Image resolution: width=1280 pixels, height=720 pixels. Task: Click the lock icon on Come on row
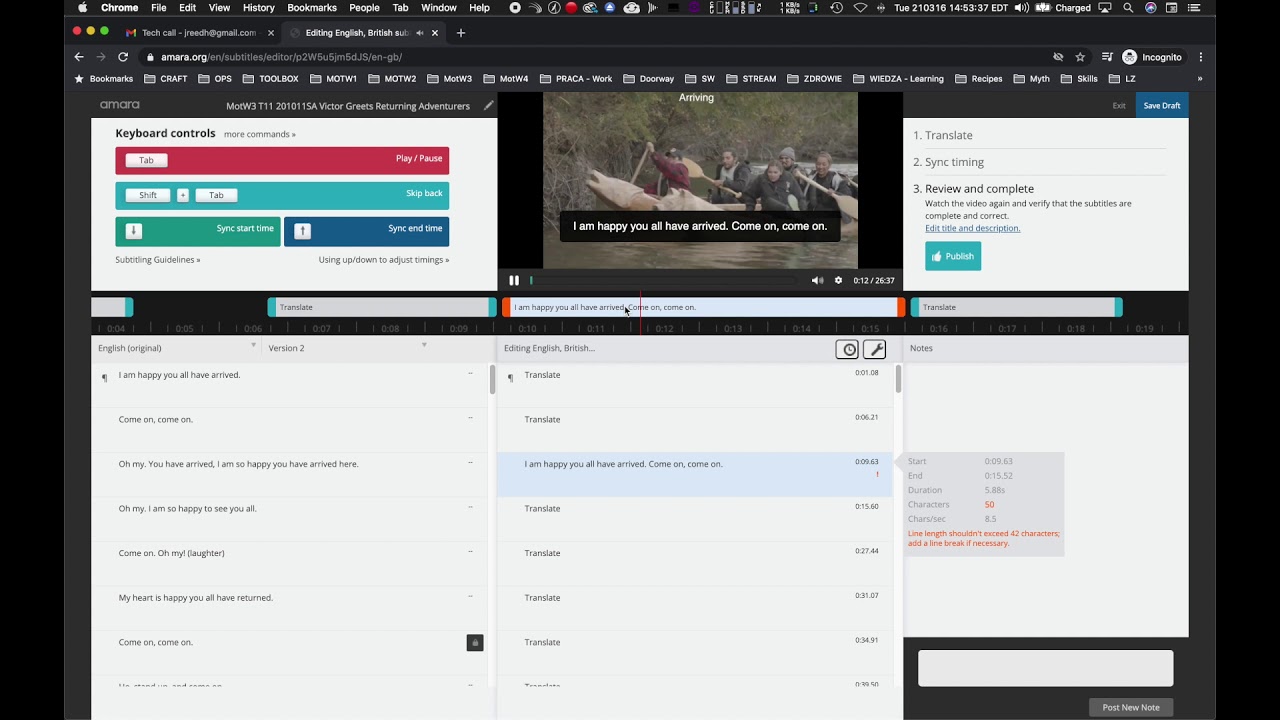[475, 642]
